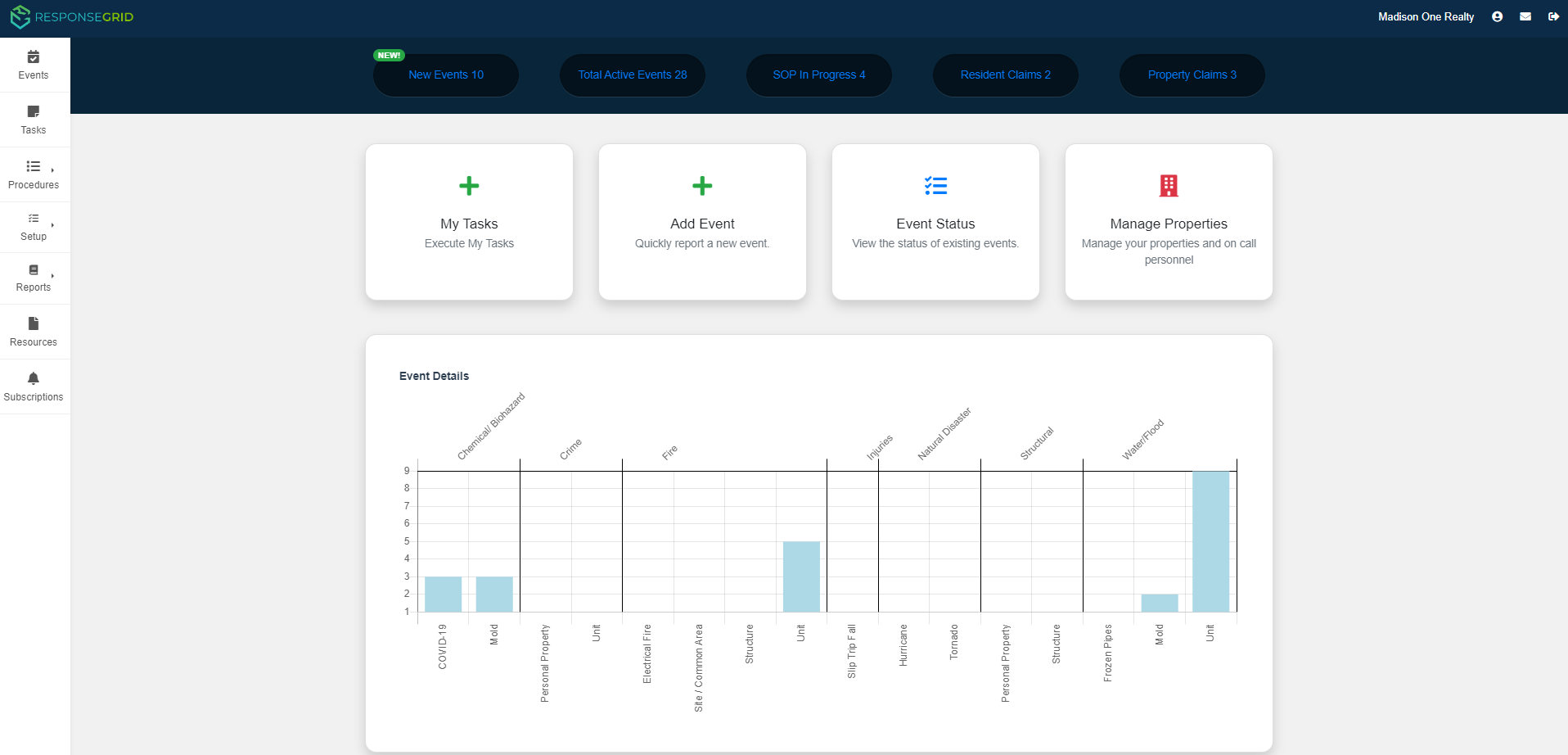
Task: Click the ResponseGrid logo
Action: click(x=72, y=17)
